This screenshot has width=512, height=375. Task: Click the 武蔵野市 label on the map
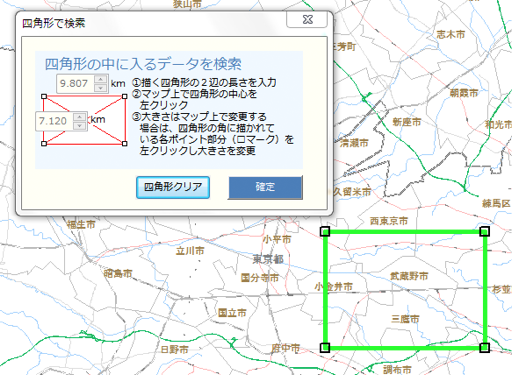[409, 276]
